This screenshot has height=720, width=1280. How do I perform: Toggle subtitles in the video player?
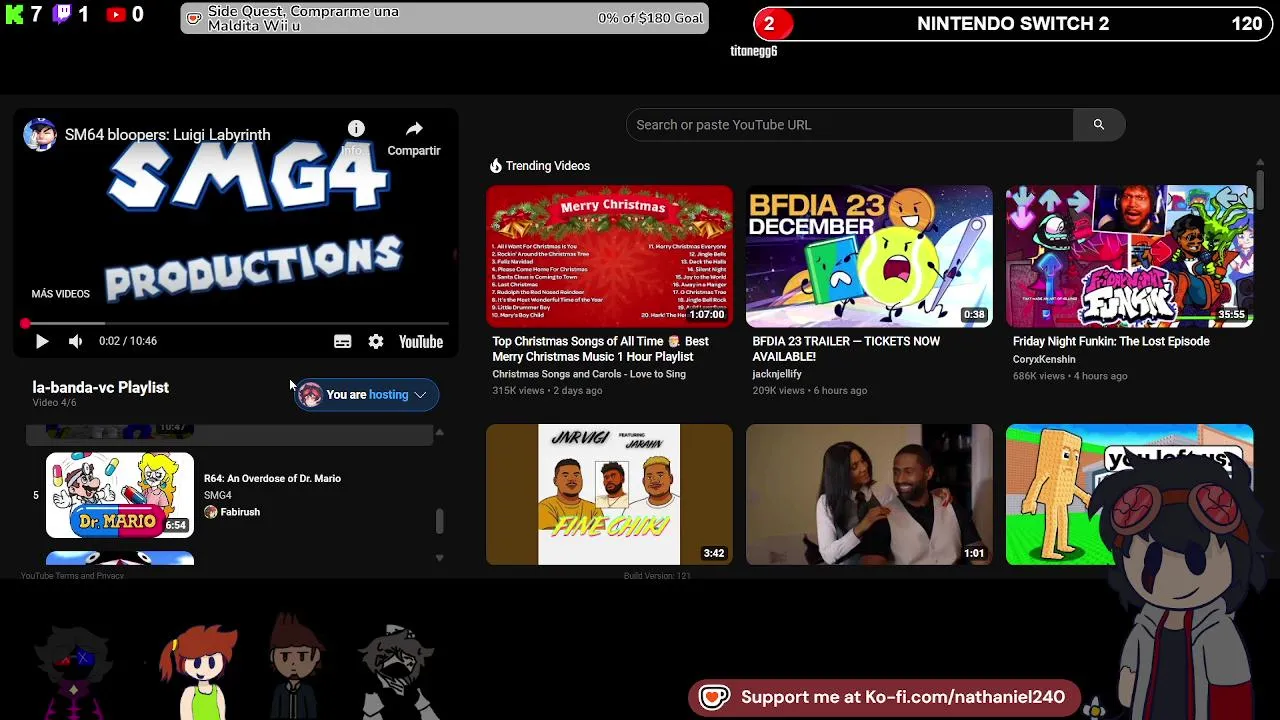pyautogui.click(x=342, y=342)
